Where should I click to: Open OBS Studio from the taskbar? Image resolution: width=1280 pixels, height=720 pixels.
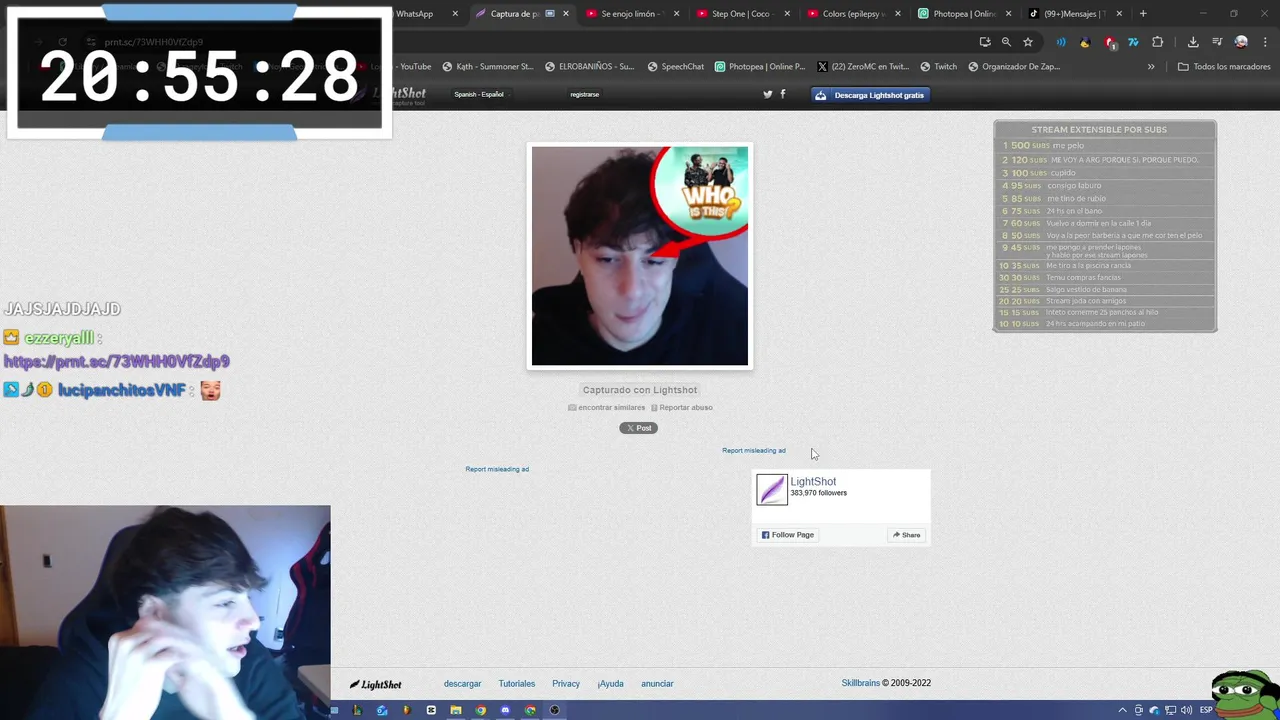click(554, 710)
